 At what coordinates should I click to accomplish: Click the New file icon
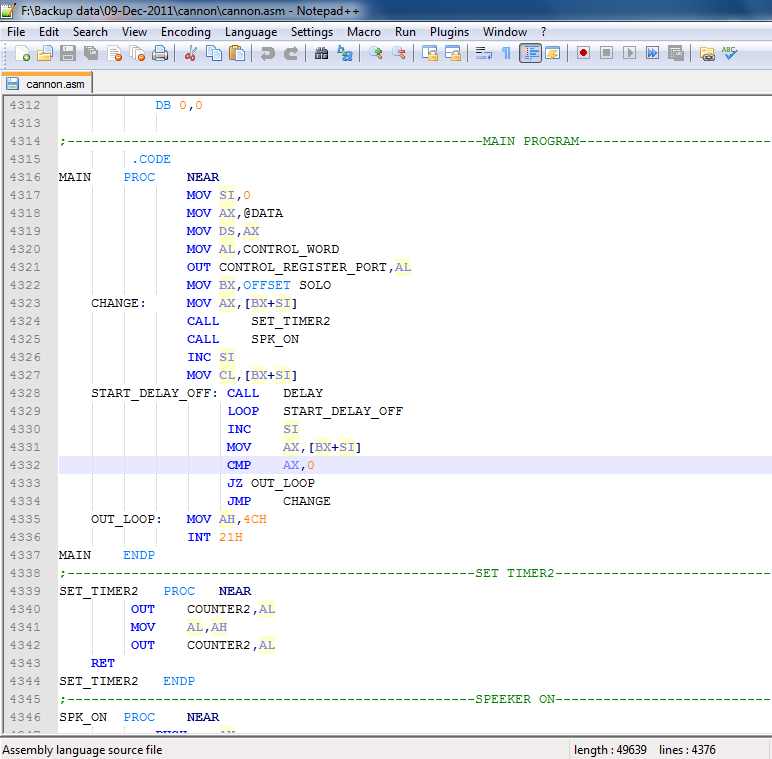point(19,53)
